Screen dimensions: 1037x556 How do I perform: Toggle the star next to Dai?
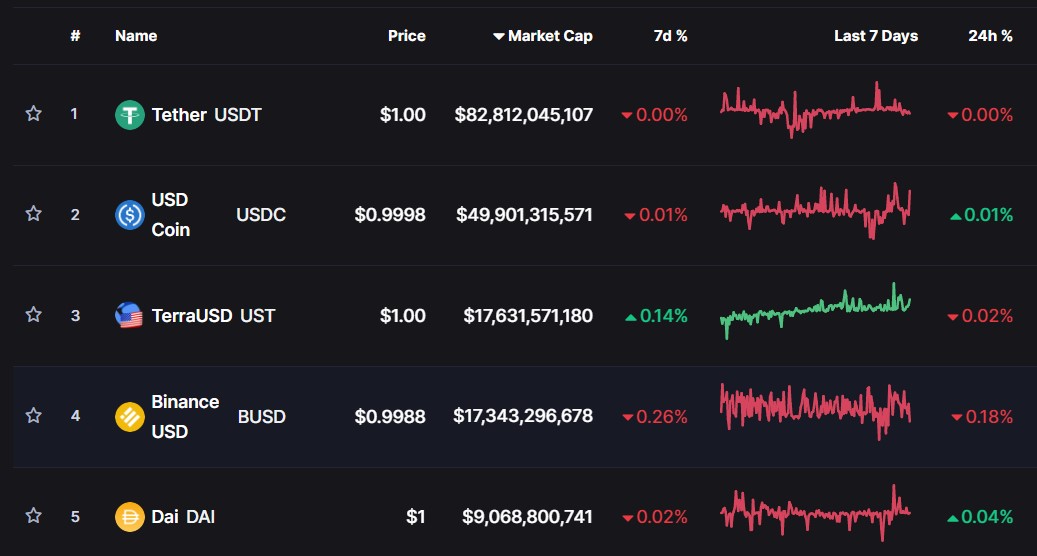pyautogui.click(x=33, y=516)
